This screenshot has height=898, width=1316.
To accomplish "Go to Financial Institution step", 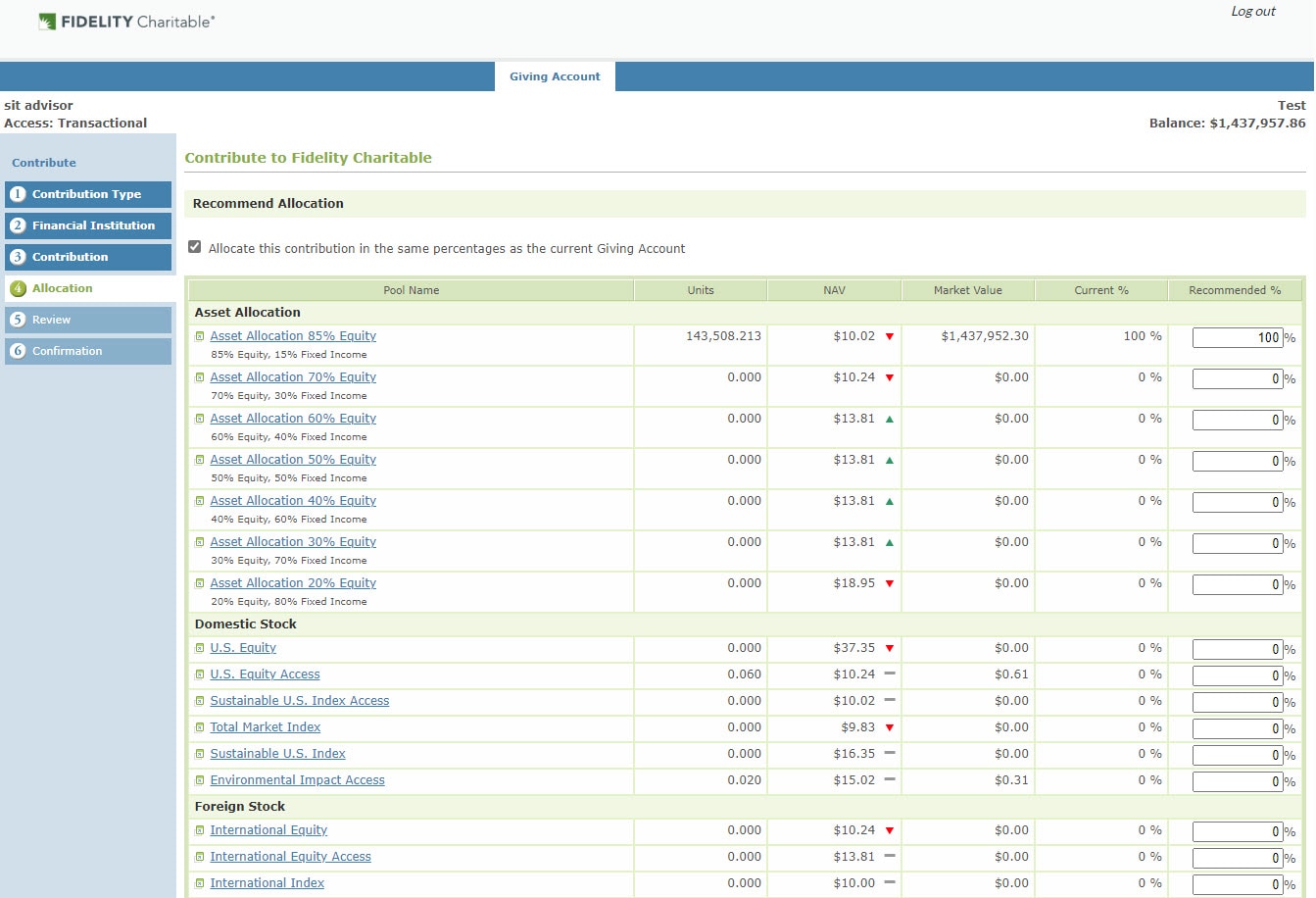I will point(88,225).
